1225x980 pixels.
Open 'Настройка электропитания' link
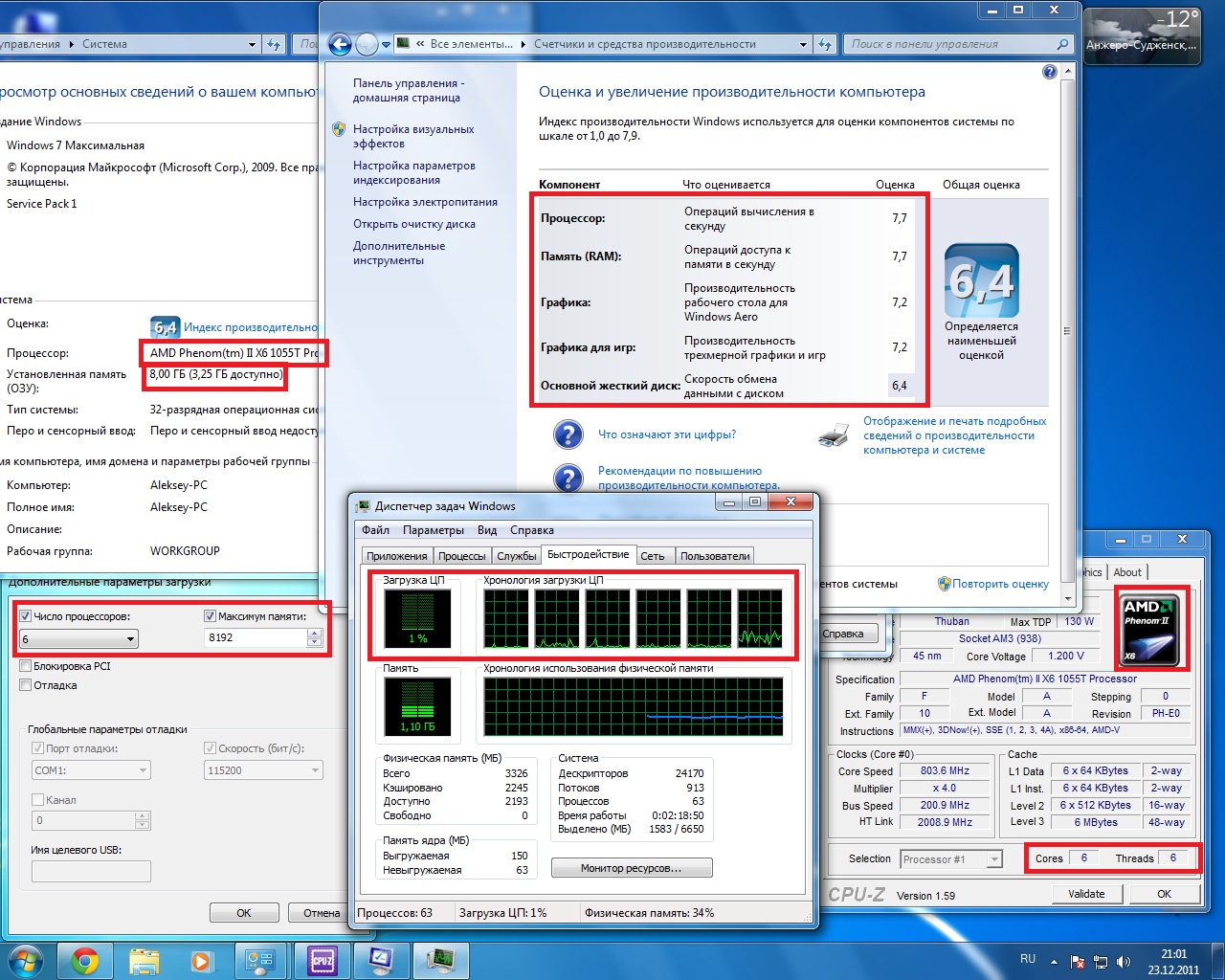(x=425, y=202)
